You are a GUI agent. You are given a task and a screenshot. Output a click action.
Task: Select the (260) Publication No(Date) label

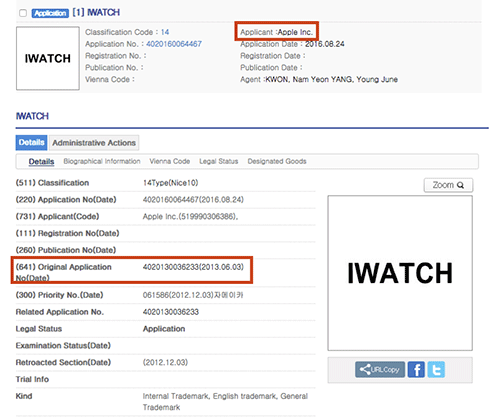pyautogui.click(x=66, y=250)
